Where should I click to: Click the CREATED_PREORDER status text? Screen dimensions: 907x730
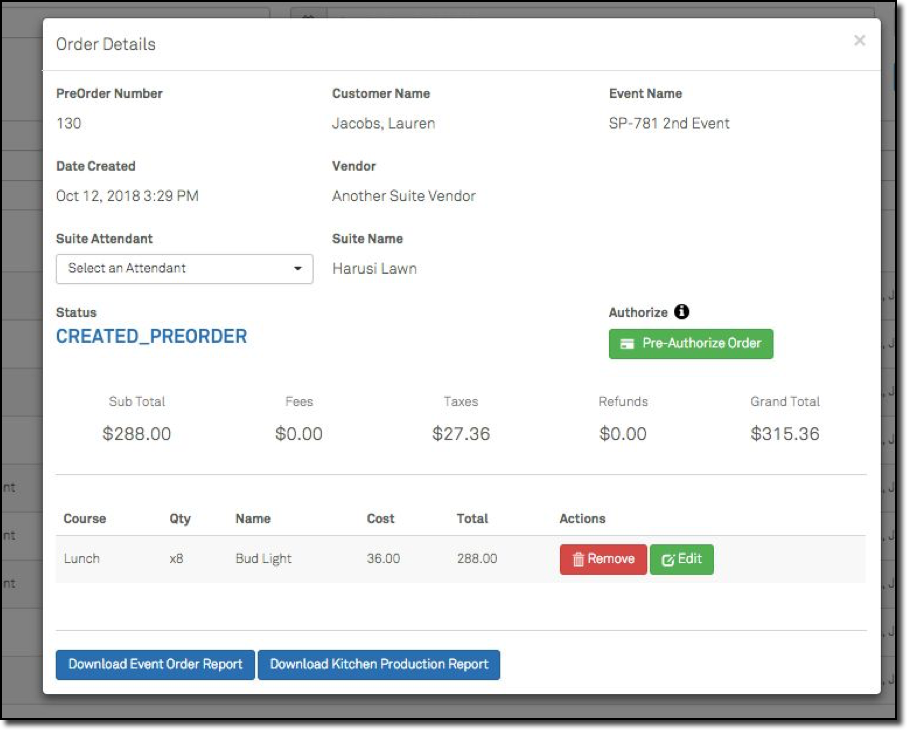coord(151,336)
